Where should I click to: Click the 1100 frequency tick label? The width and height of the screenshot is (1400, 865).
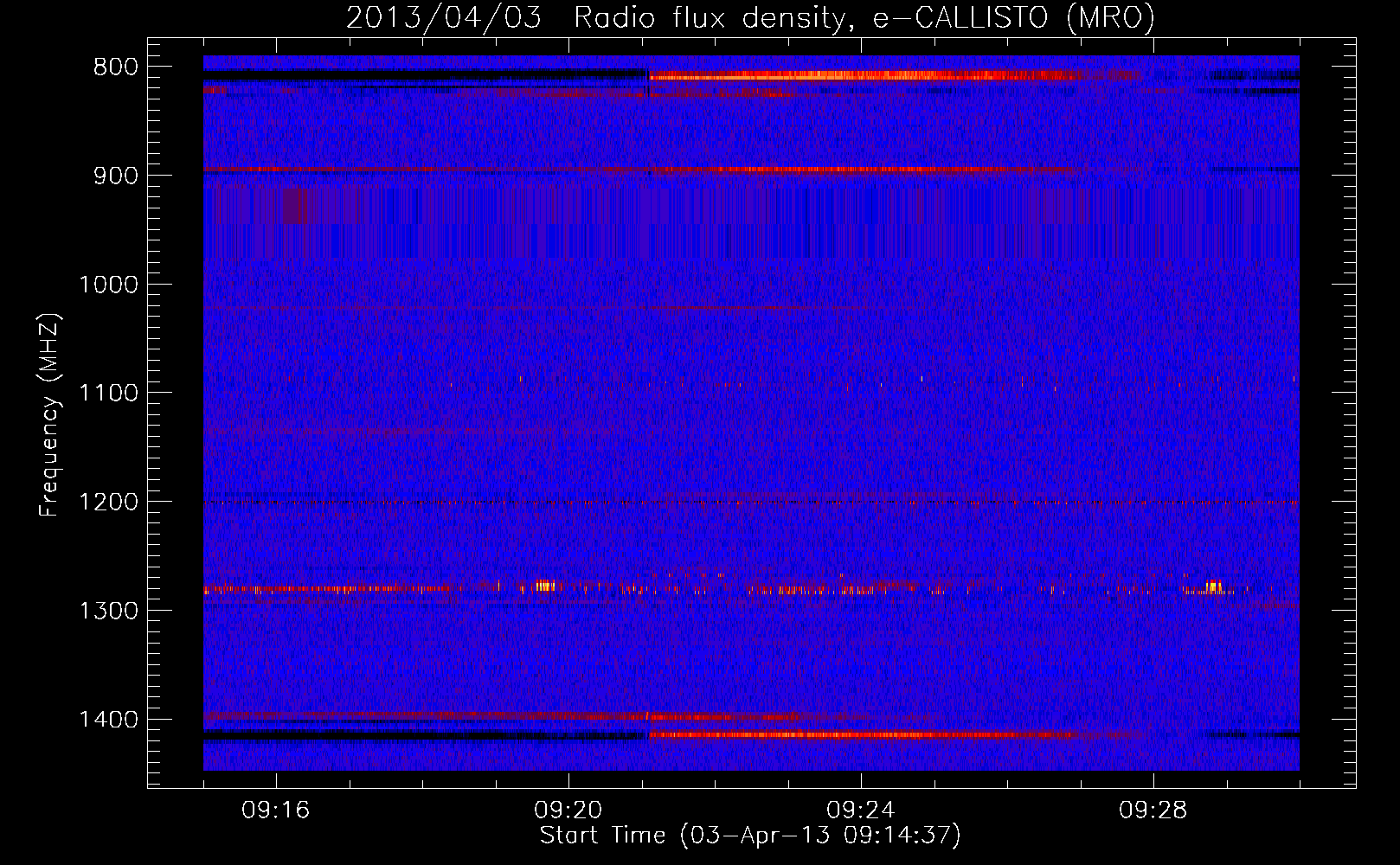click(108, 394)
